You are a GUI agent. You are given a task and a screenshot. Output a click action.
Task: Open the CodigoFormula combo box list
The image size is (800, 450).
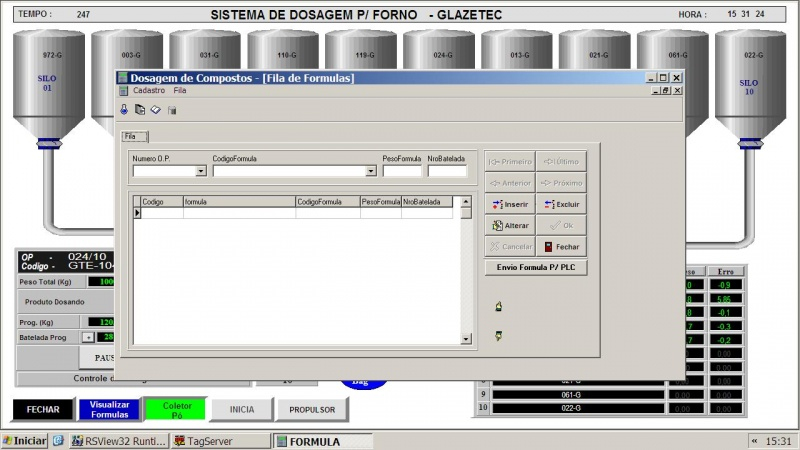(371, 171)
